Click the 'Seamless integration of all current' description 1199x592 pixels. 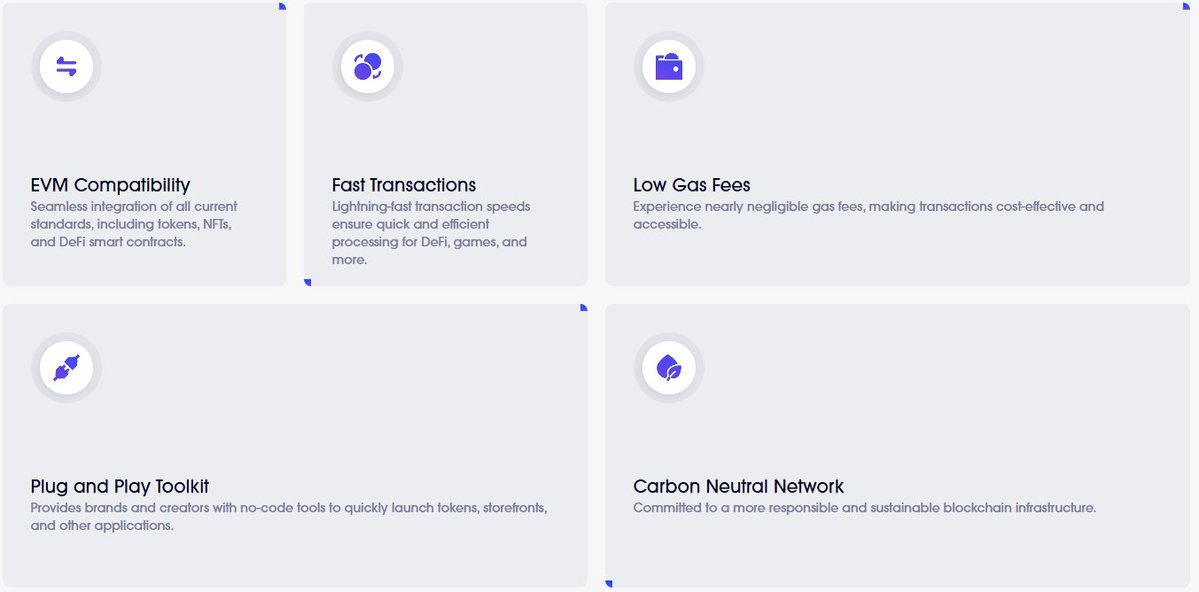[x=134, y=224]
